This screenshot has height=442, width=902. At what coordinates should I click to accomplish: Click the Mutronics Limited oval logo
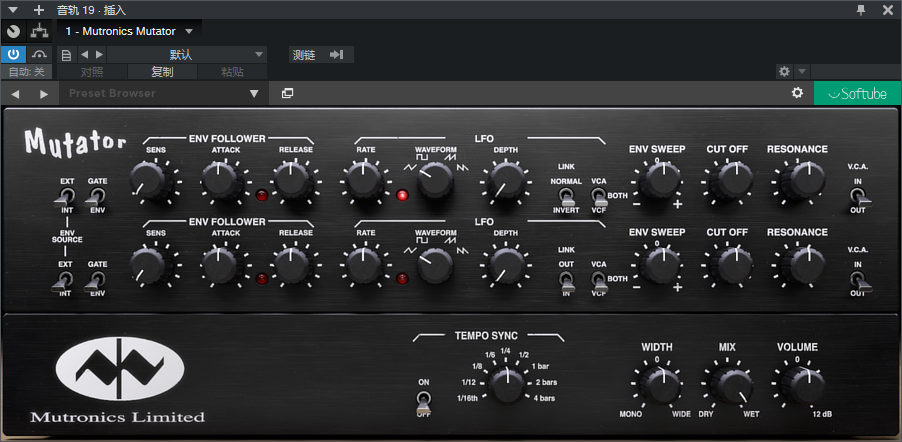pyautogui.click(x=120, y=369)
